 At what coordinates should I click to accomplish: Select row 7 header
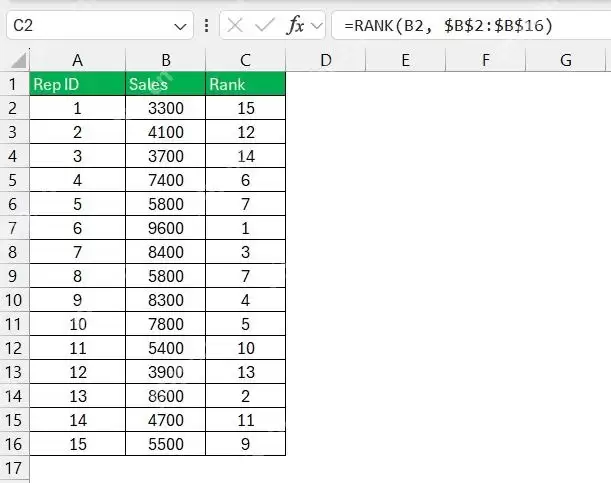[14, 228]
